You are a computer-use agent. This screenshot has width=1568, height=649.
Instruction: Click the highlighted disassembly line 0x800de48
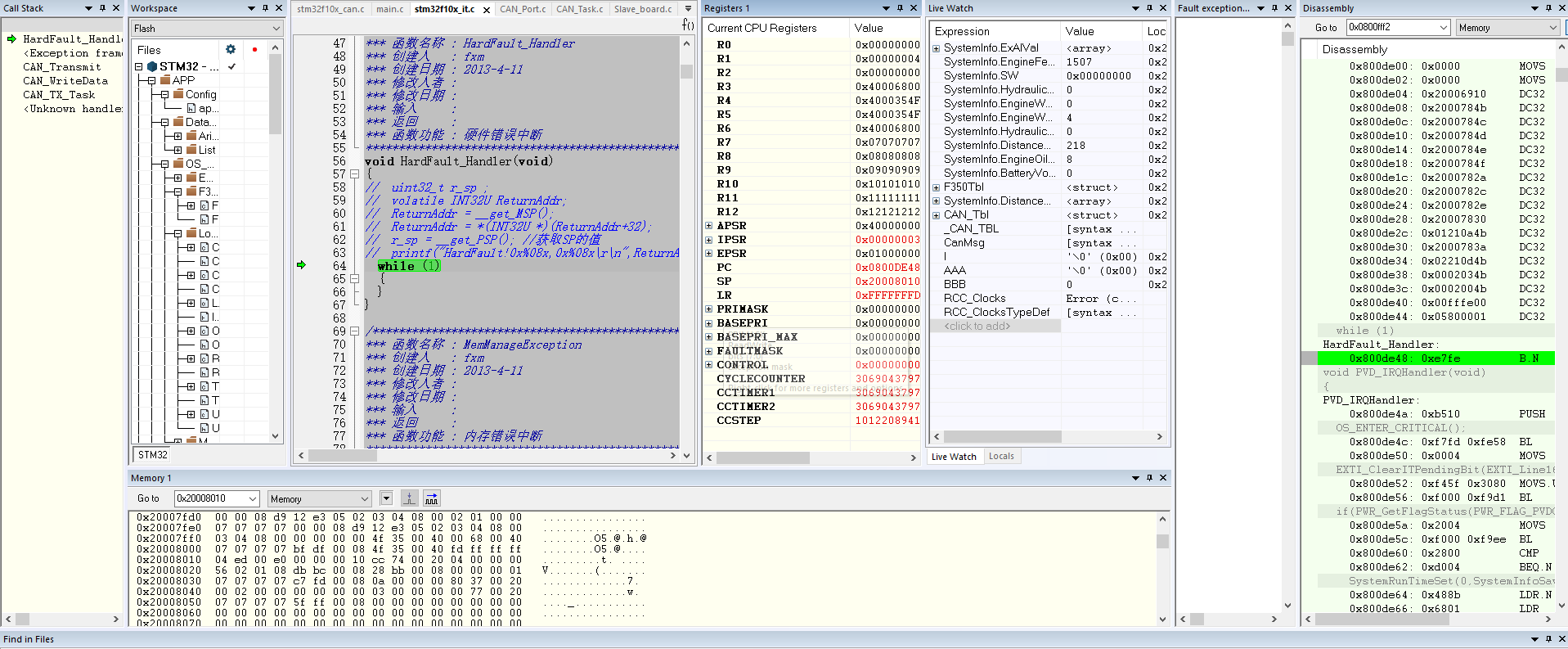point(1437,358)
